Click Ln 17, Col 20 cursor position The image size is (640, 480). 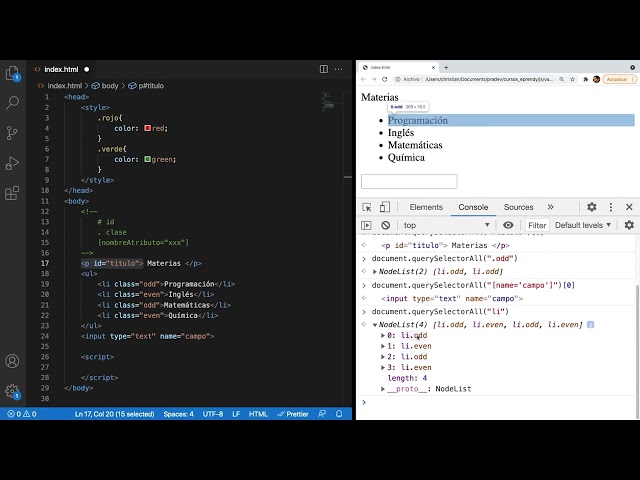point(114,414)
